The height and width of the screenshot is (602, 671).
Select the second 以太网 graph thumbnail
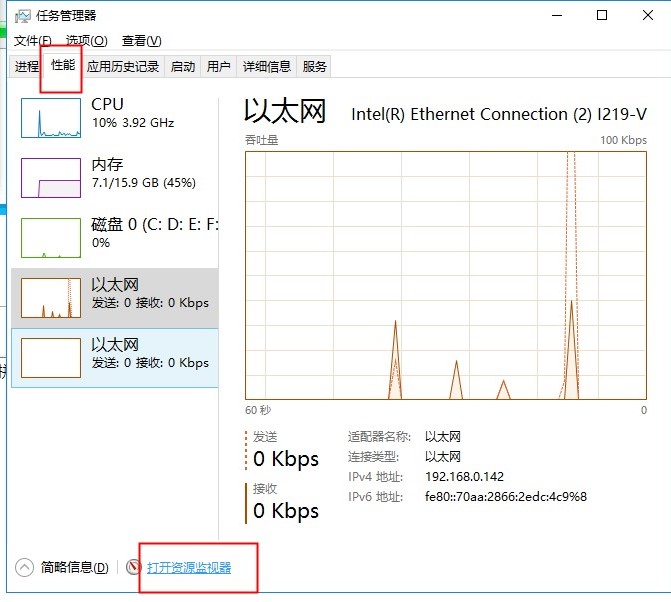point(51,357)
